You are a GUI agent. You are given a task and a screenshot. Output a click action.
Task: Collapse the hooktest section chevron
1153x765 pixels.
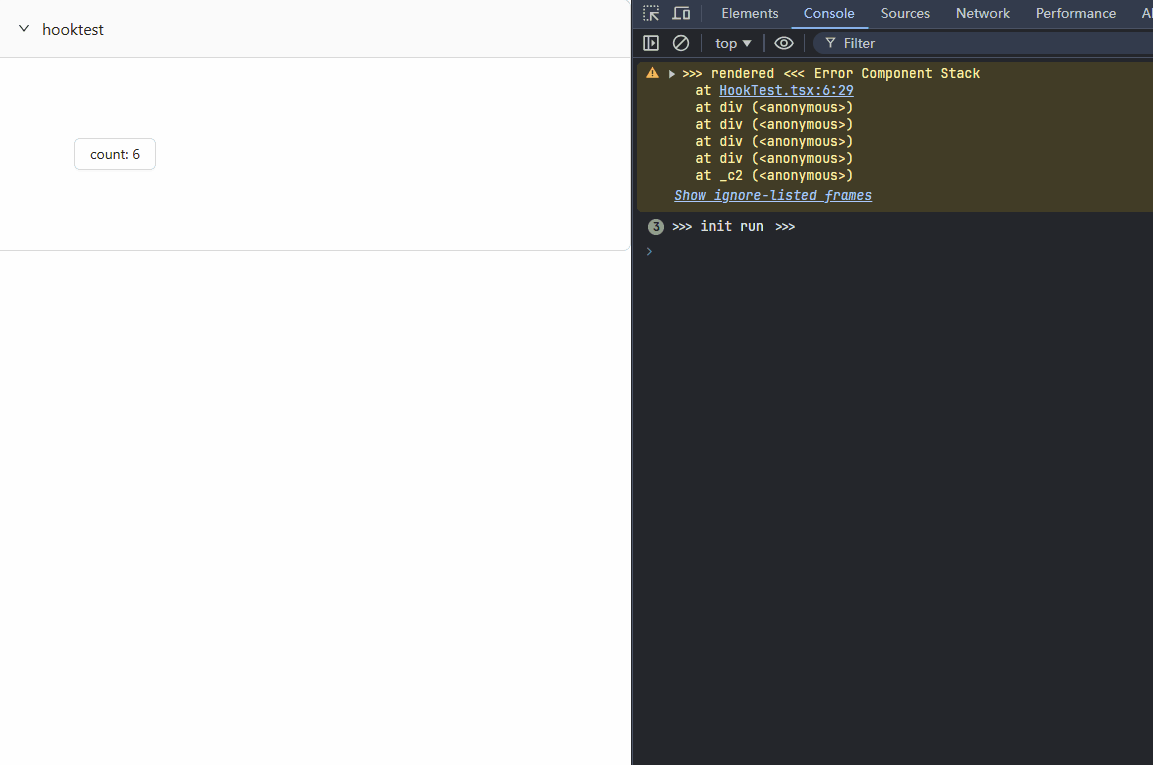pyautogui.click(x=24, y=29)
